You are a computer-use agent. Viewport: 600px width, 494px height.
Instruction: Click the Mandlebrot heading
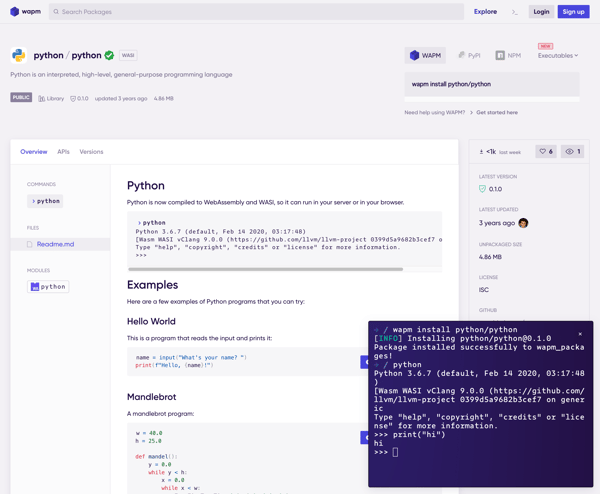[x=152, y=397]
